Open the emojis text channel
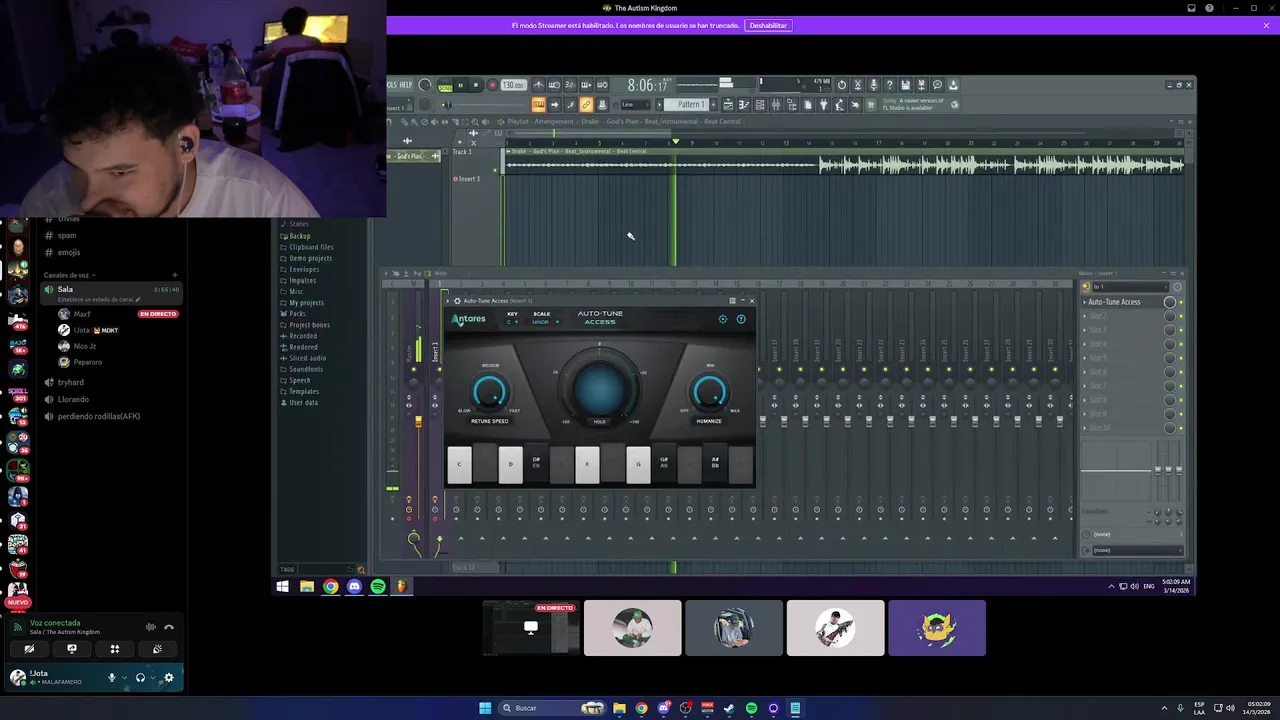The image size is (1280, 720). tap(68, 252)
